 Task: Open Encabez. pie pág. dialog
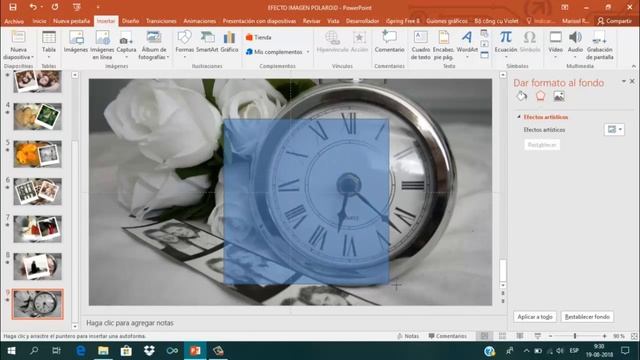pyautogui.click(x=443, y=46)
